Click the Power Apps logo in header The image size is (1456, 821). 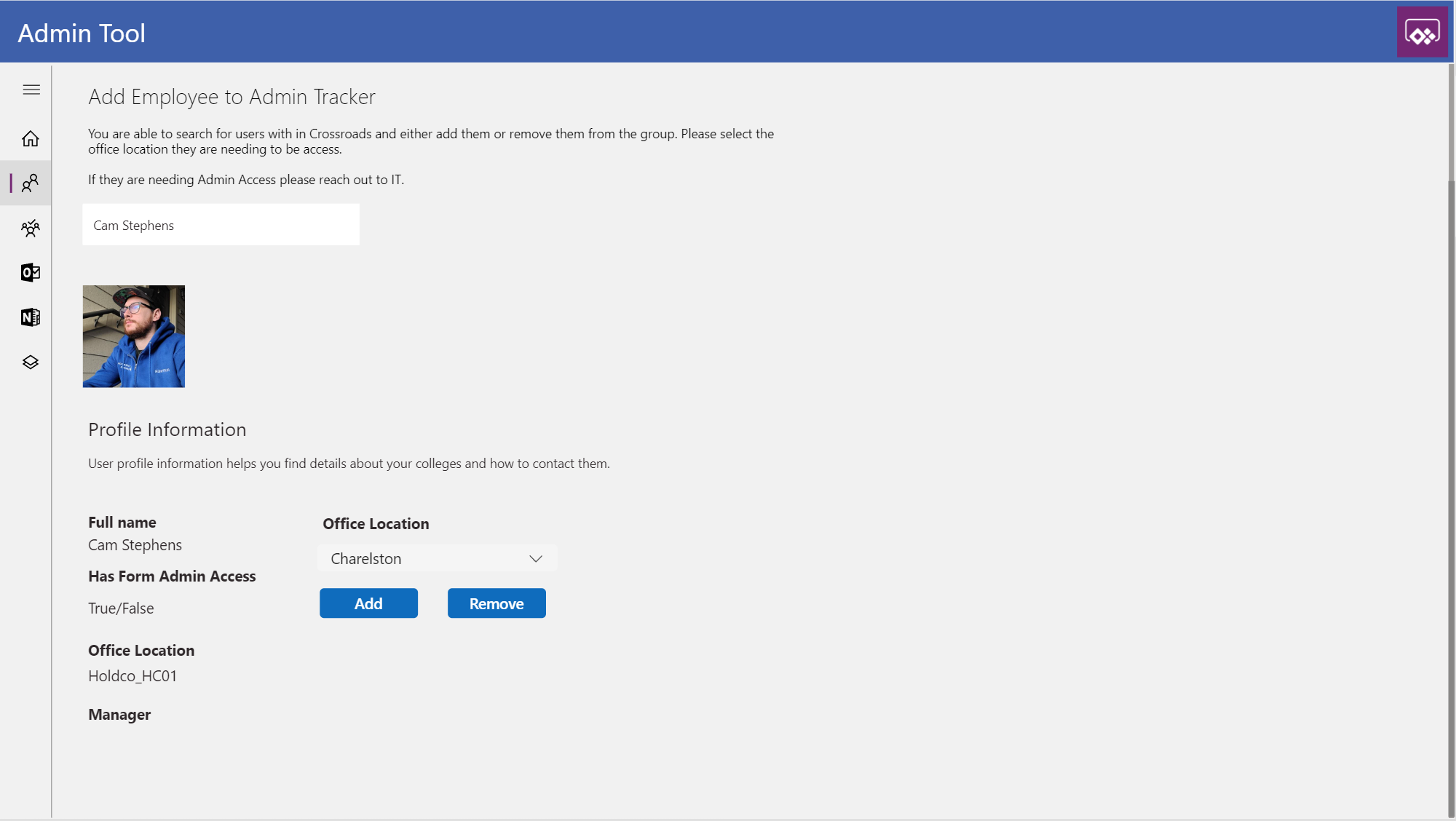[1422, 32]
